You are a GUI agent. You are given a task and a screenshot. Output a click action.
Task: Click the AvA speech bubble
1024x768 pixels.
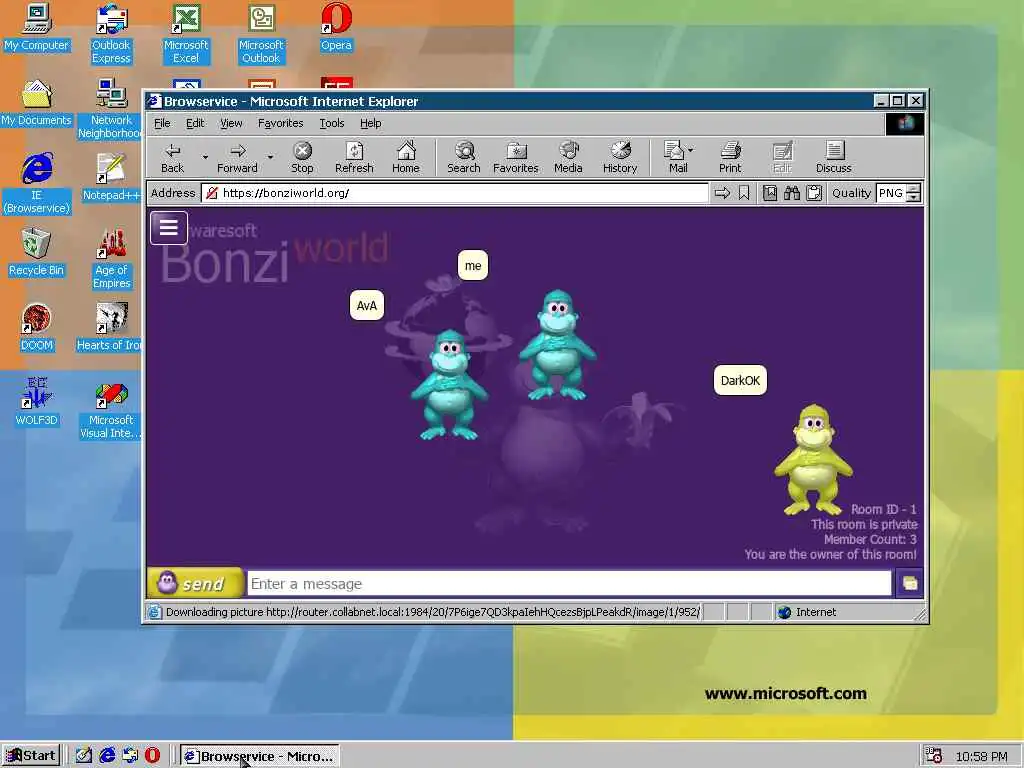coord(367,306)
